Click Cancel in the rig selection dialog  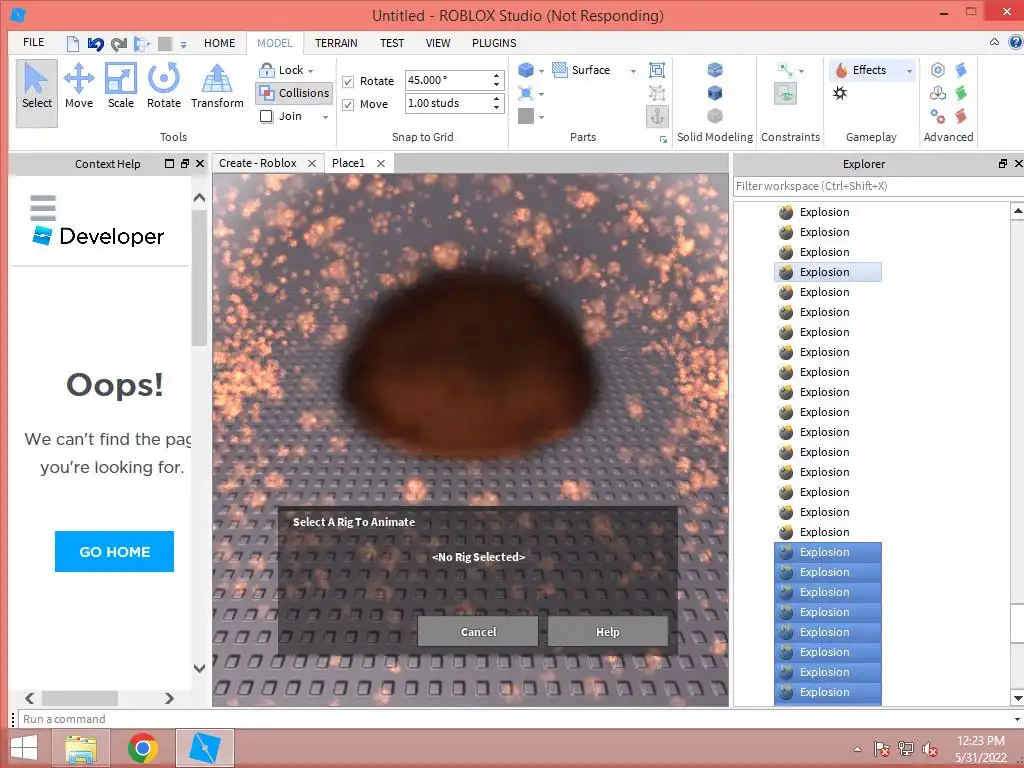tap(478, 632)
